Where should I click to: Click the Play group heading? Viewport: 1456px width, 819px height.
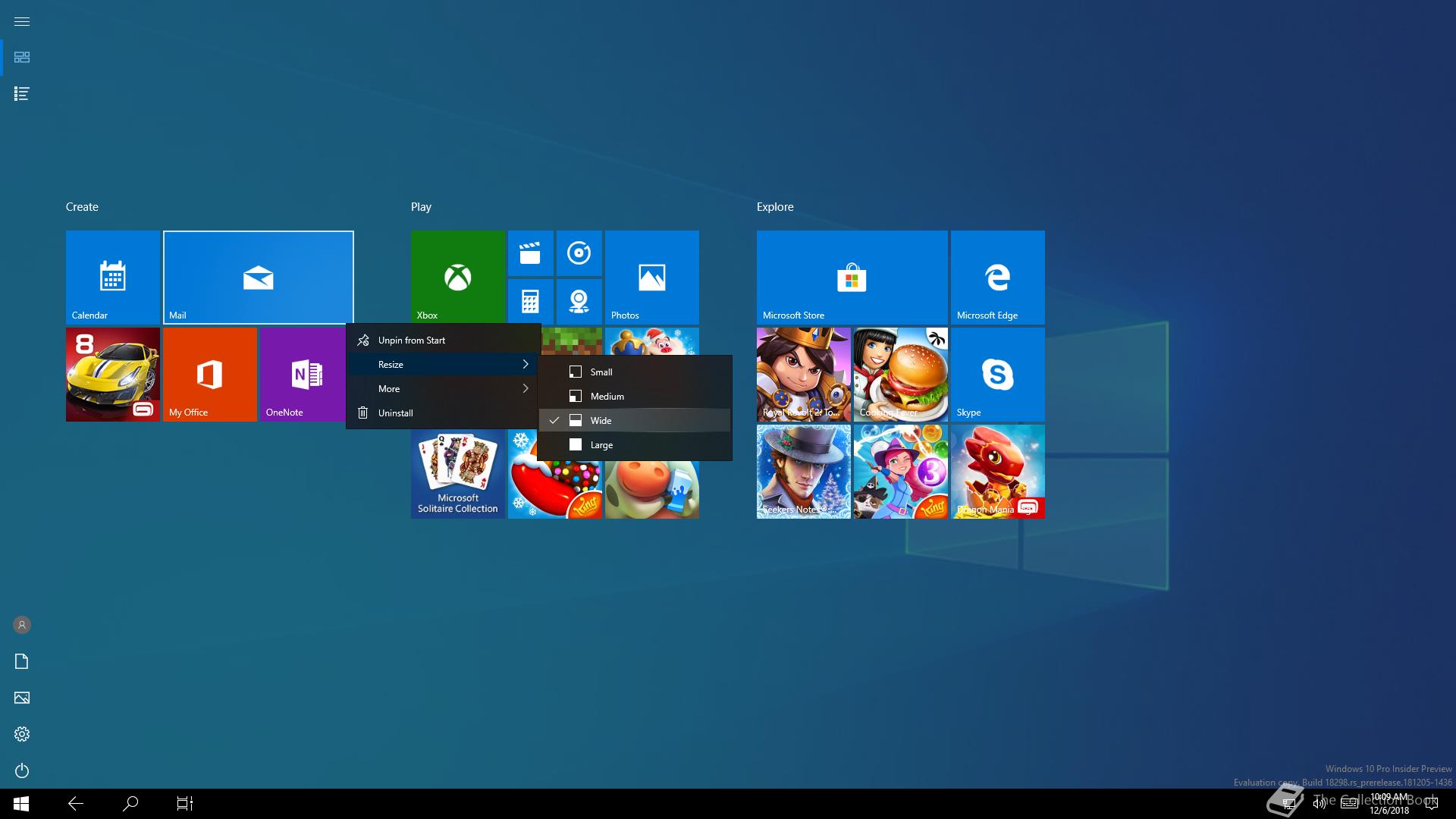pyautogui.click(x=421, y=207)
